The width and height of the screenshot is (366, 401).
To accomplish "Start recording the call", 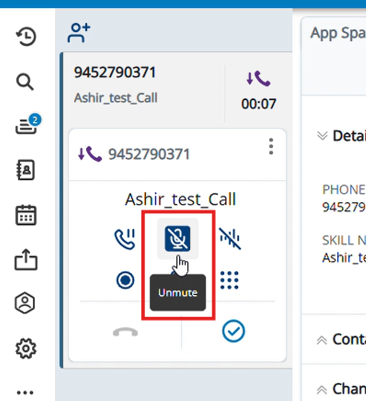I will point(125,280).
